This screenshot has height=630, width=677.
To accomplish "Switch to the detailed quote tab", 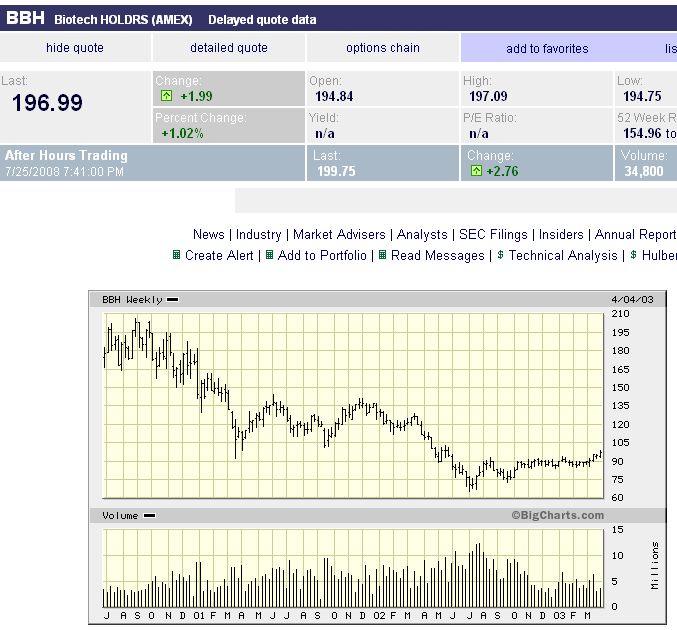I will point(229,48).
